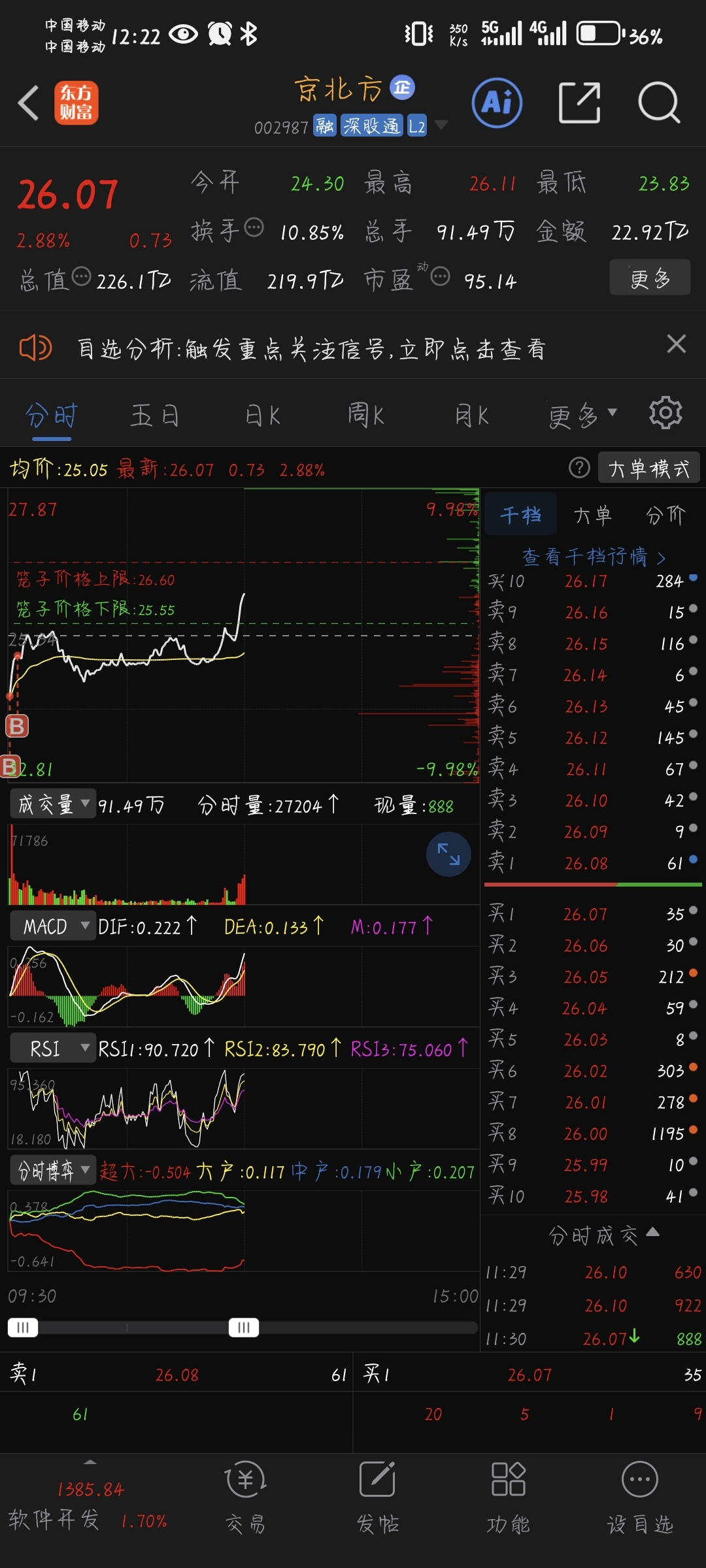Tap the 更多 quote details button
This screenshot has height=1568, width=706.
point(650,278)
